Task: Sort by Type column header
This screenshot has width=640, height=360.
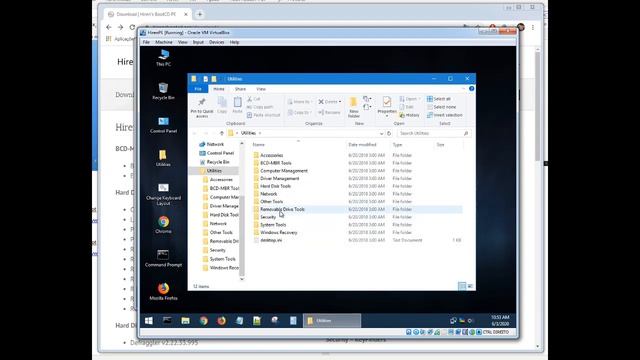Action: (x=397, y=144)
